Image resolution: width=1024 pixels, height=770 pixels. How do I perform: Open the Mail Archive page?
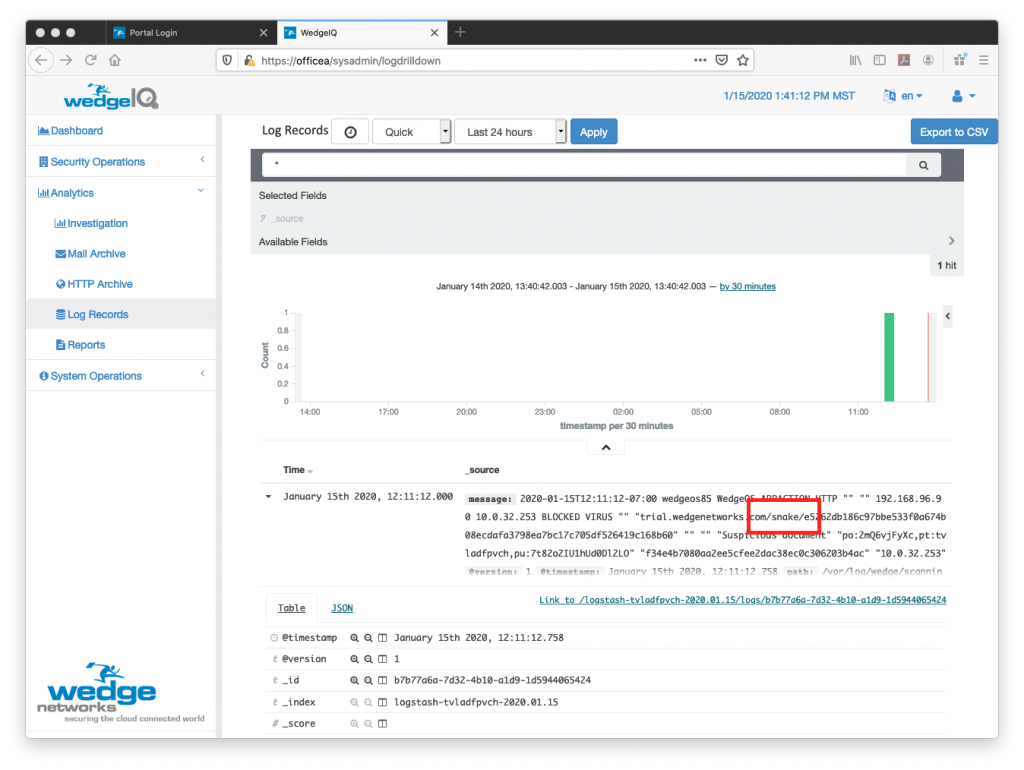click(90, 253)
